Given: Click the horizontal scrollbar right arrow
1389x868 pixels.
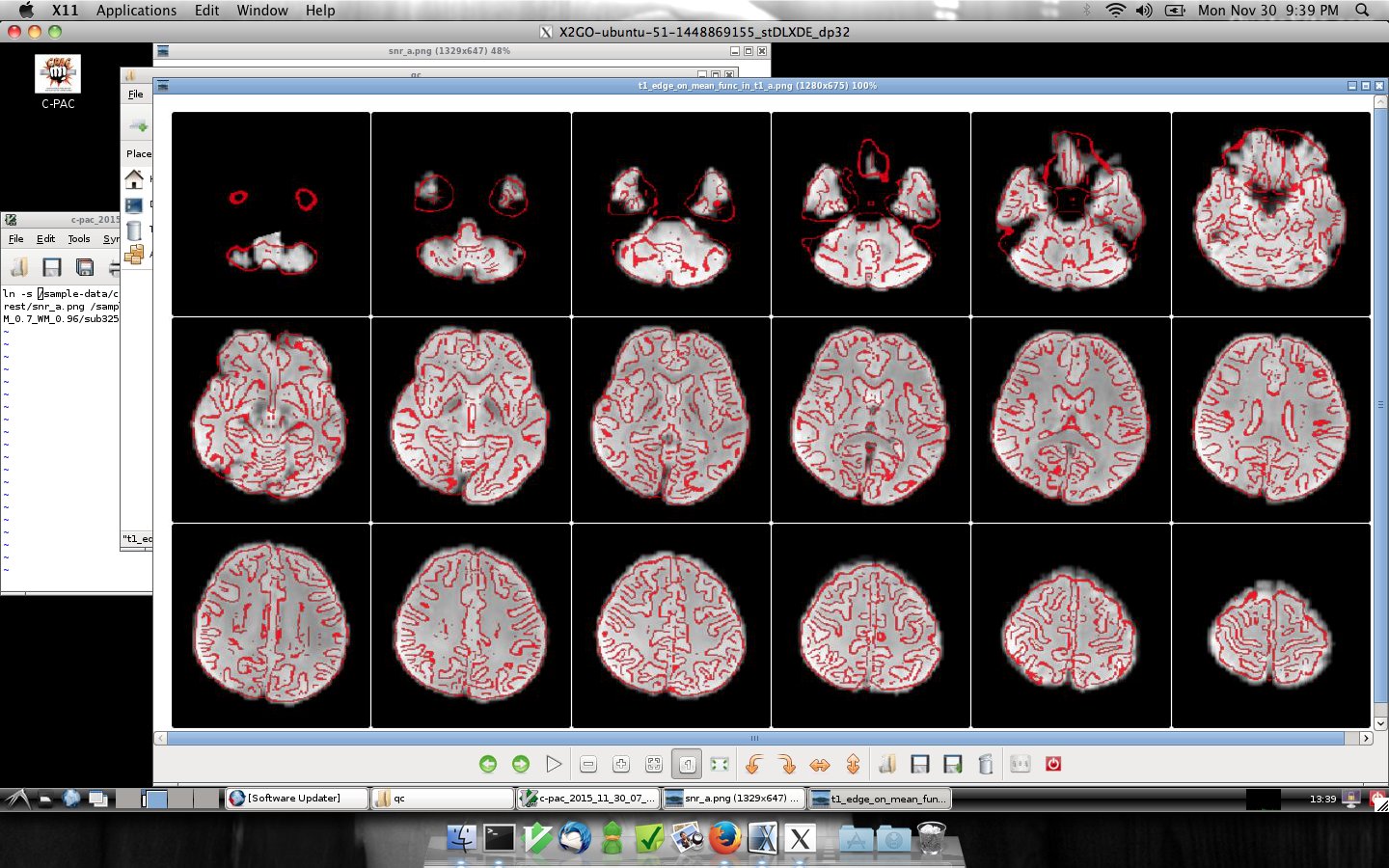Looking at the screenshot, I should point(1366,738).
